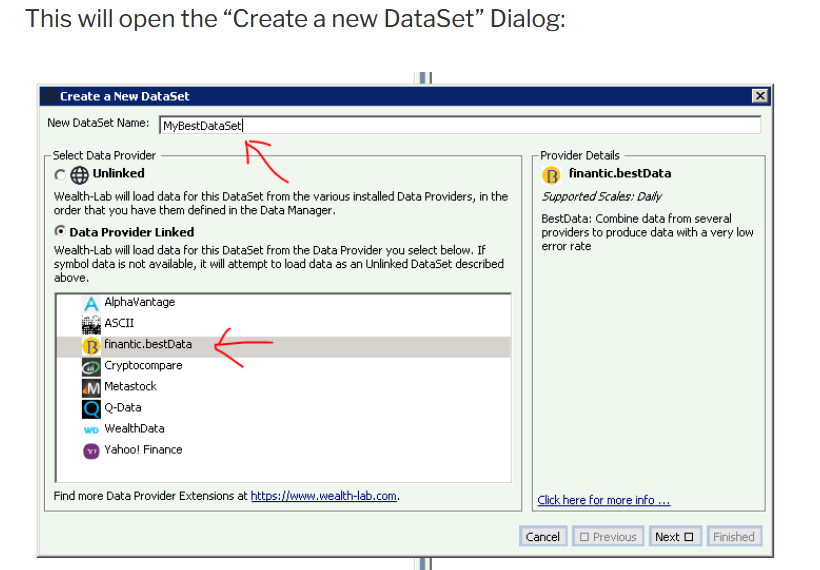Image resolution: width=820 pixels, height=570 pixels.
Task: Open the wealth-lab.com extensions link
Action: coord(324,496)
